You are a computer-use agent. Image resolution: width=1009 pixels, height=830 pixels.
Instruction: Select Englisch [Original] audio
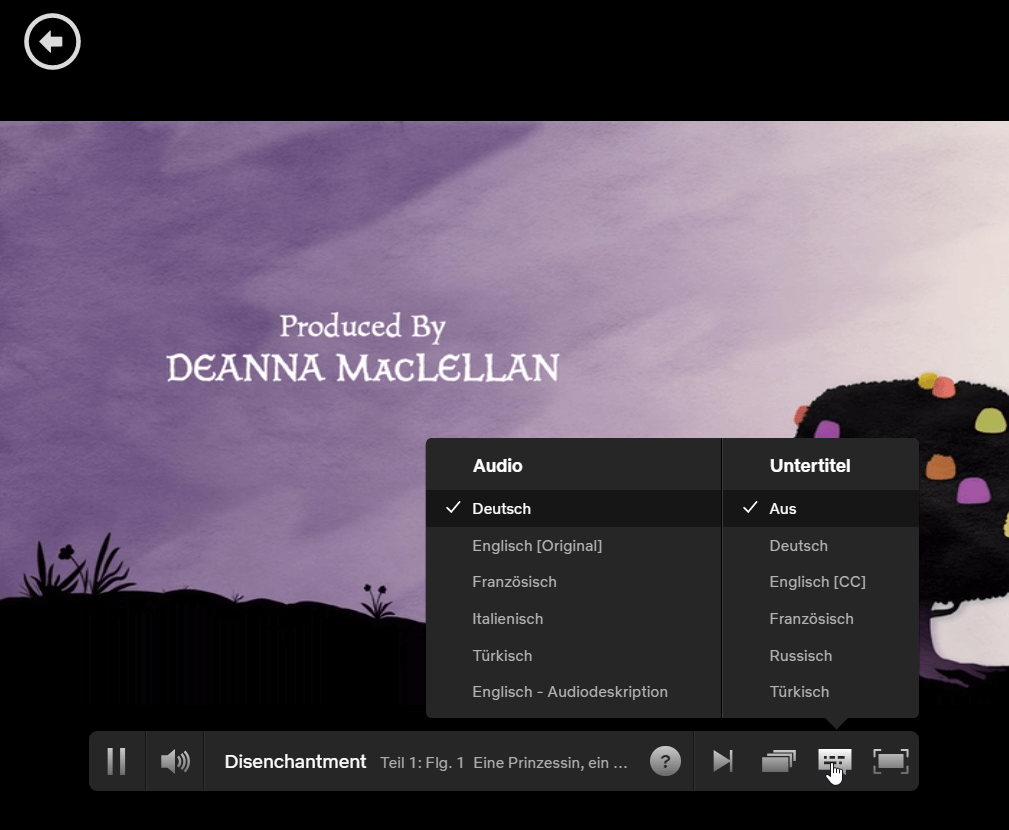[x=573, y=546]
